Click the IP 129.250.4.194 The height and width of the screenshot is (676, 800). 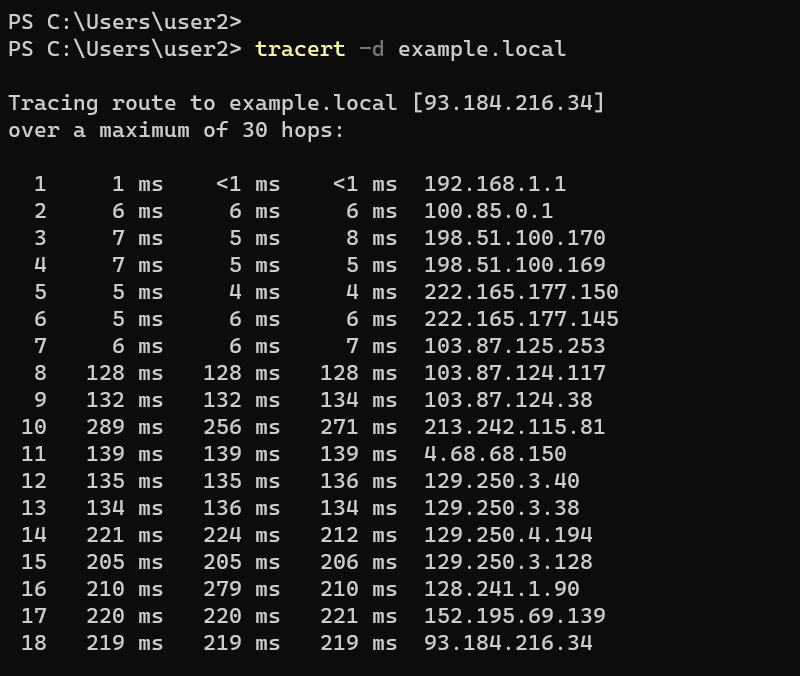508,535
